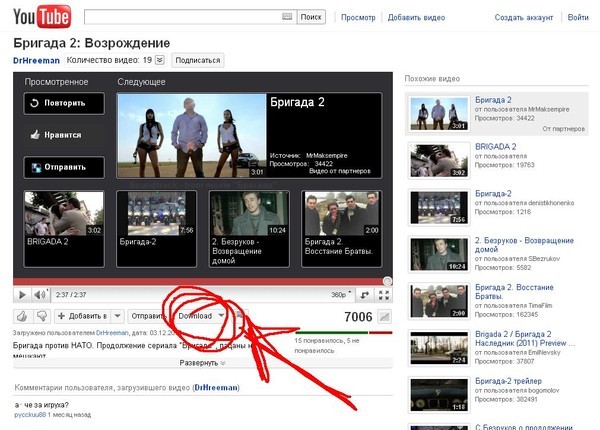Open sidebar BRIGADA 2 video title
This screenshot has width=600, height=430.
click(496, 147)
